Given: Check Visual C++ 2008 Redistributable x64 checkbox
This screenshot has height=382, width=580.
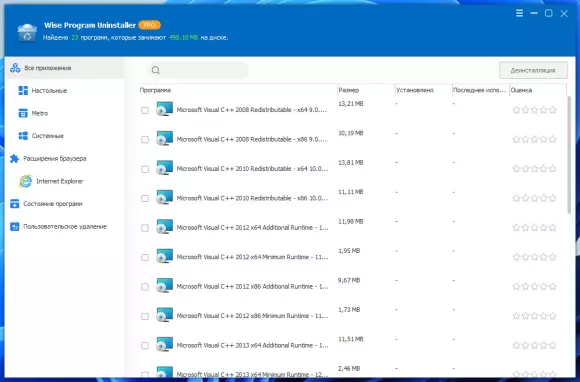Looking at the screenshot, I should tap(145, 110).
